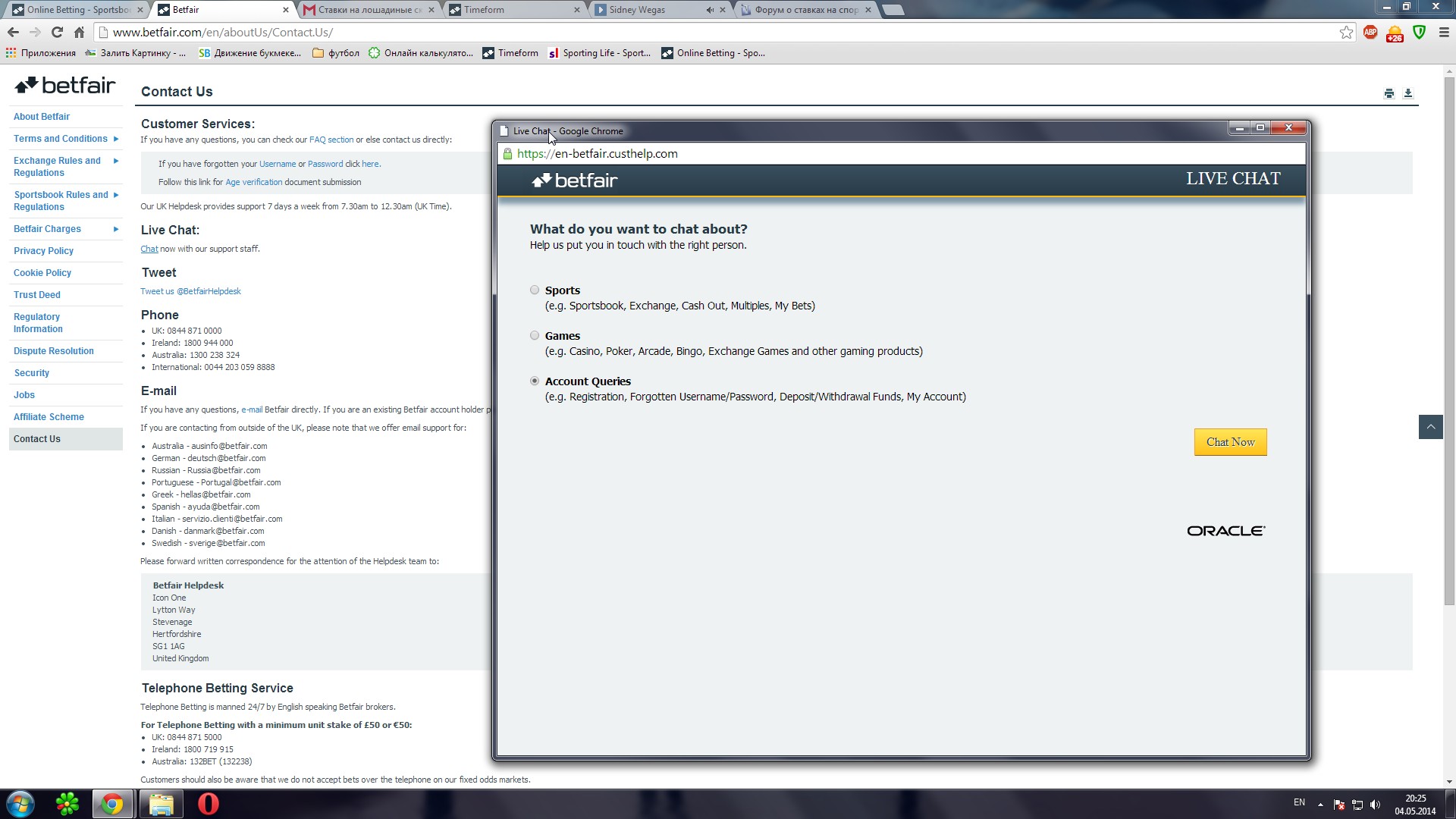Switch to the Sidney Wegas tab
Viewport: 1456px width, 819px height.
(x=658, y=10)
